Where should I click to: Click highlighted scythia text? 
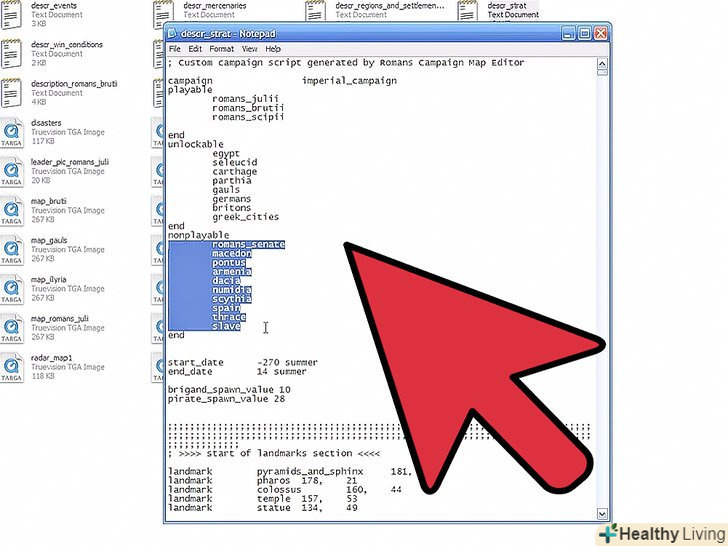232,299
